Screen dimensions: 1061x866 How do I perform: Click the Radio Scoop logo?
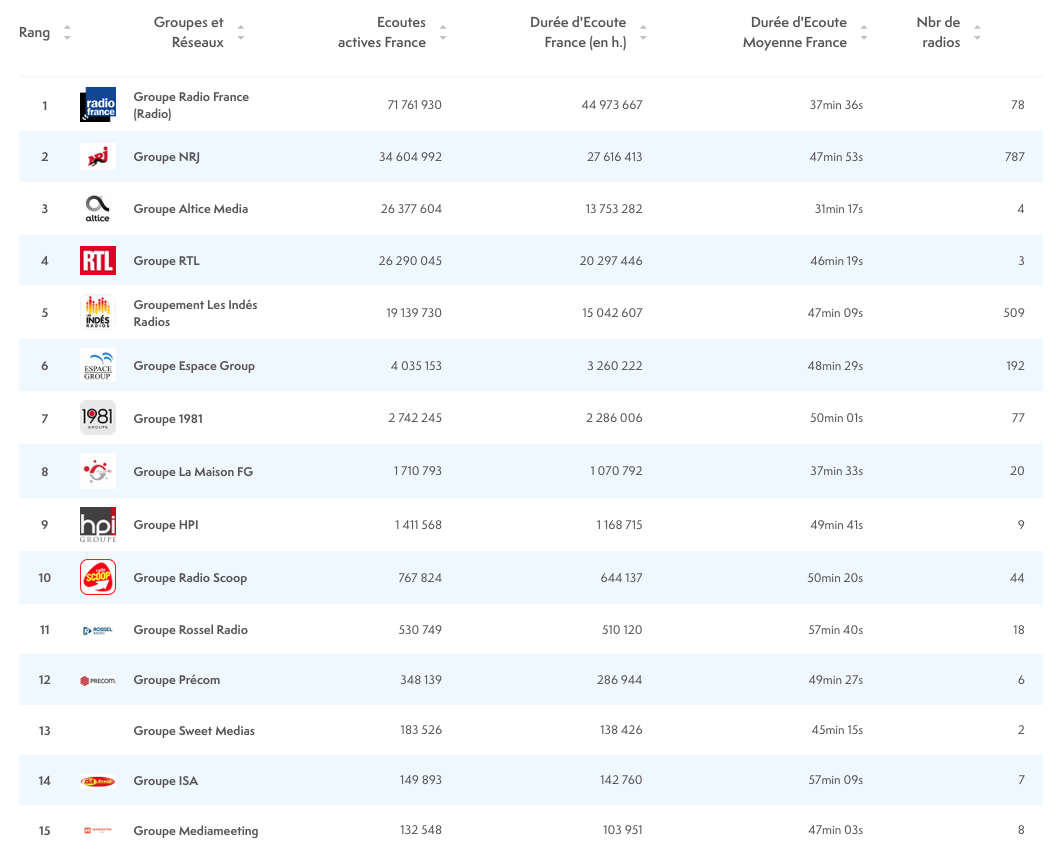[98, 577]
